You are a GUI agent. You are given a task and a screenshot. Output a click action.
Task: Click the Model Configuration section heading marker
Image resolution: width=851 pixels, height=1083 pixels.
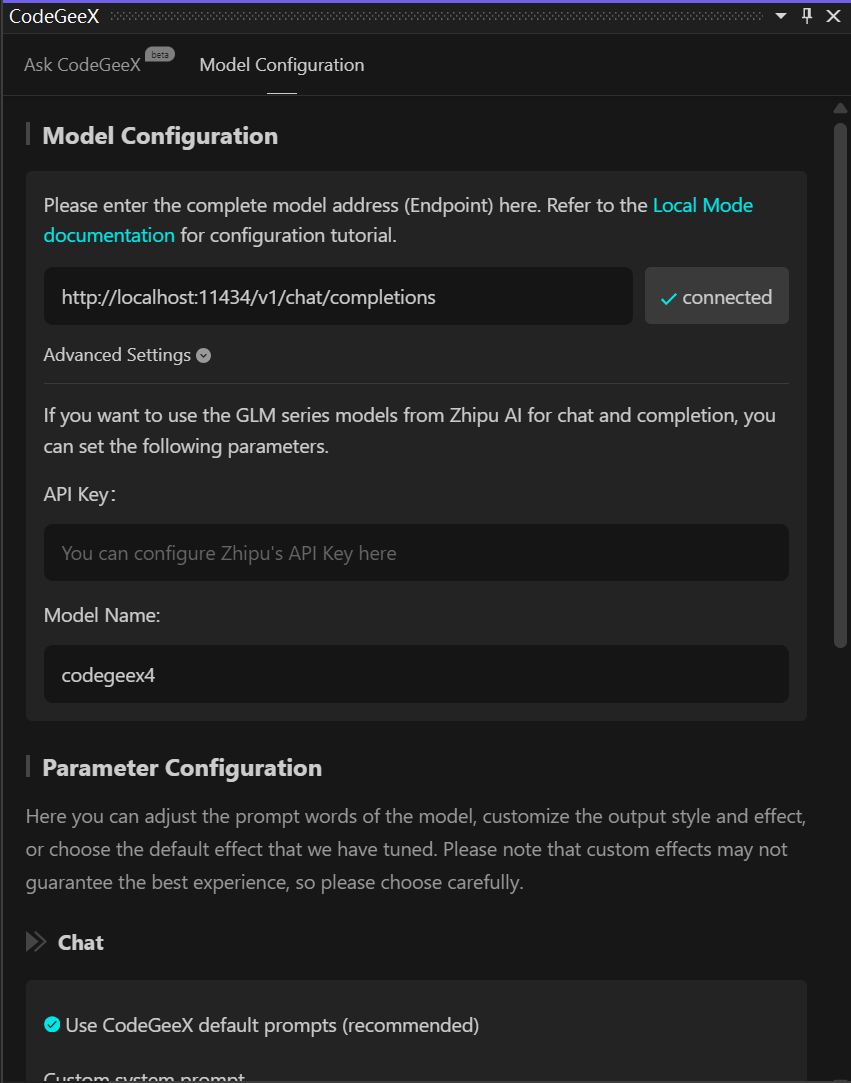(x=28, y=134)
